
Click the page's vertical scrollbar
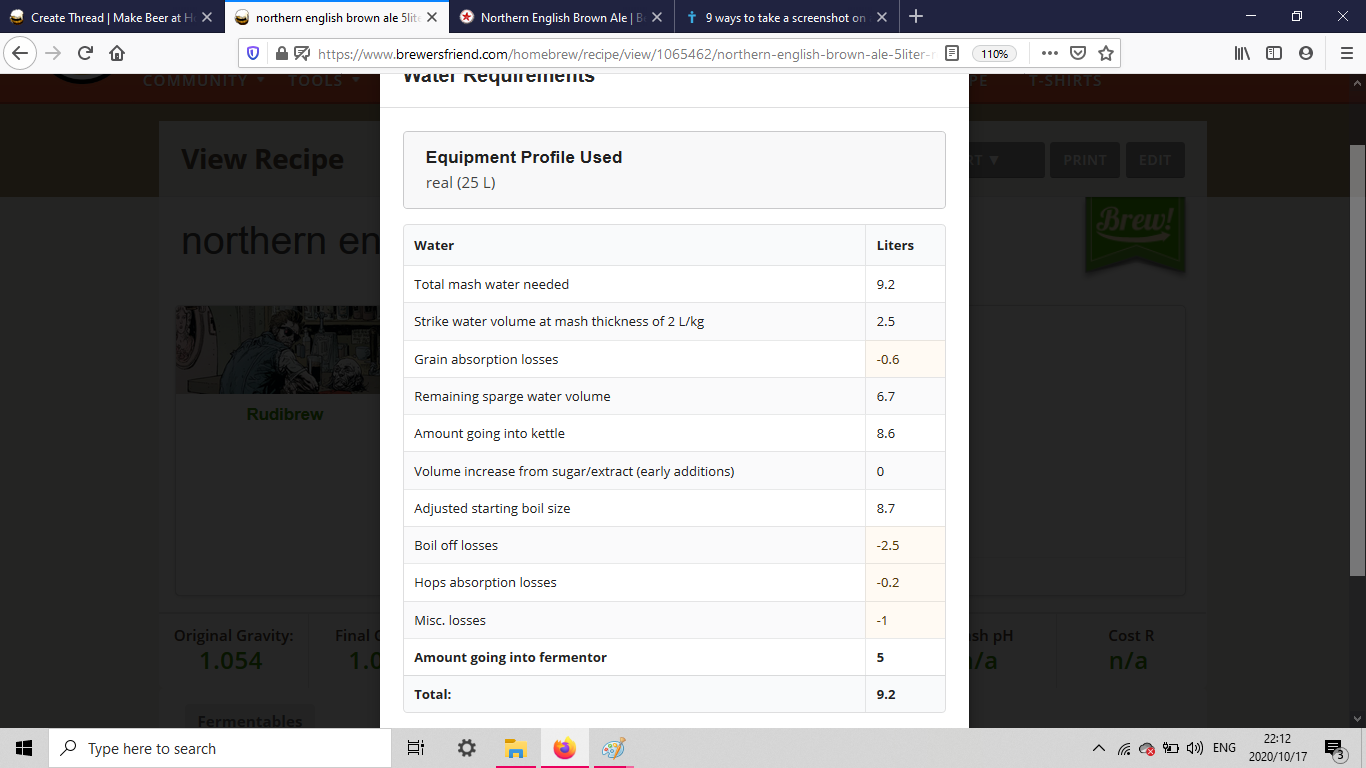(1357, 360)
